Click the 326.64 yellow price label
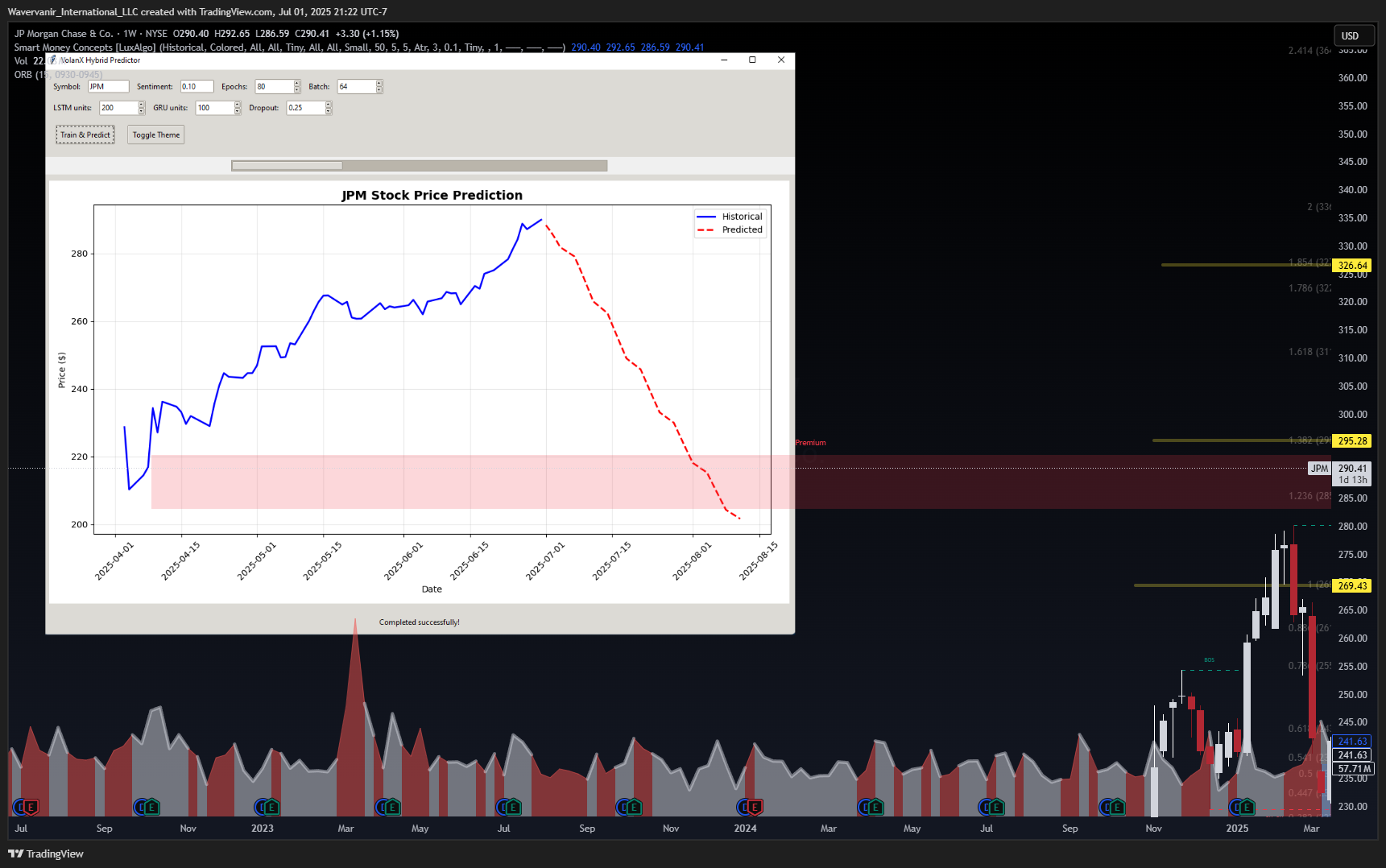The height and width of the screenshot is (868, 1386). click(1352, 265)
